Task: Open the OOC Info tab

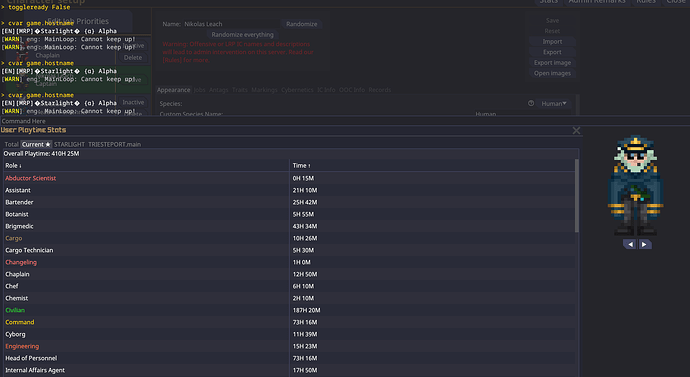Action: pos(352,90)
